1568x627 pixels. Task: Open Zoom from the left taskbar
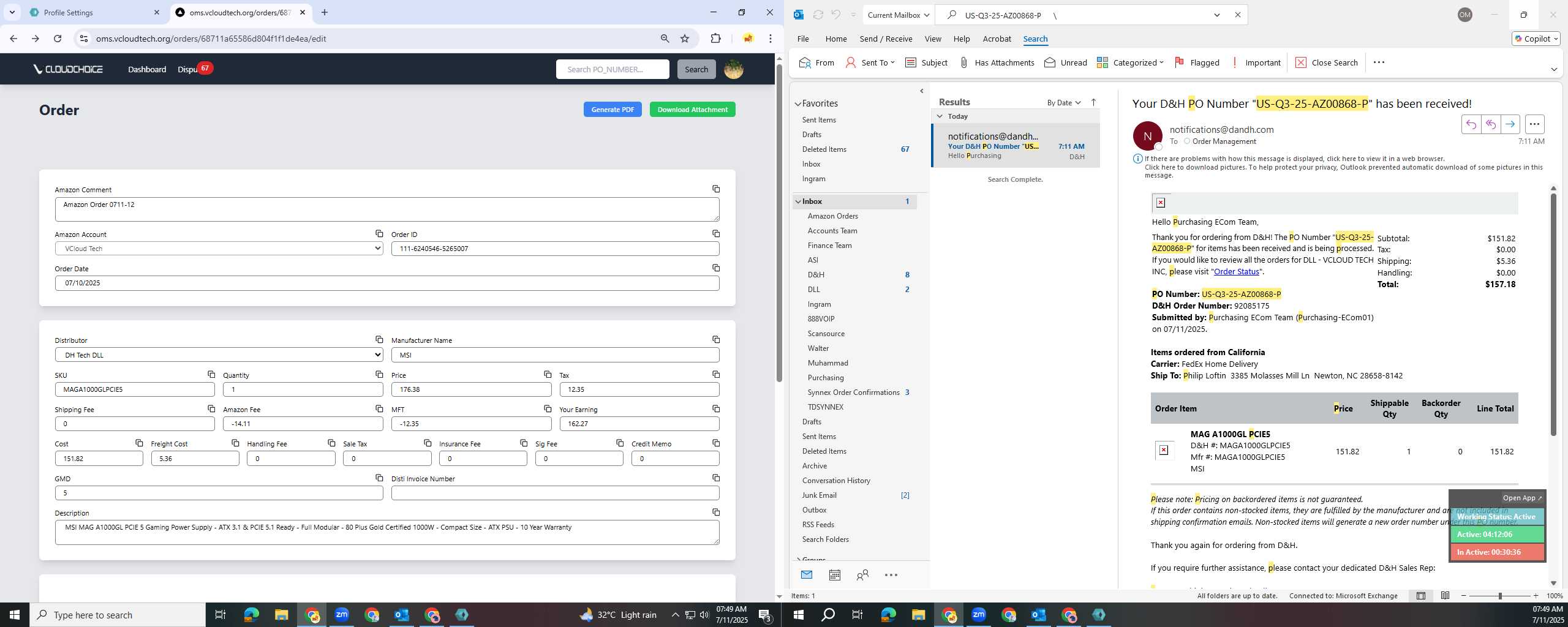click(x=342, y=615)
